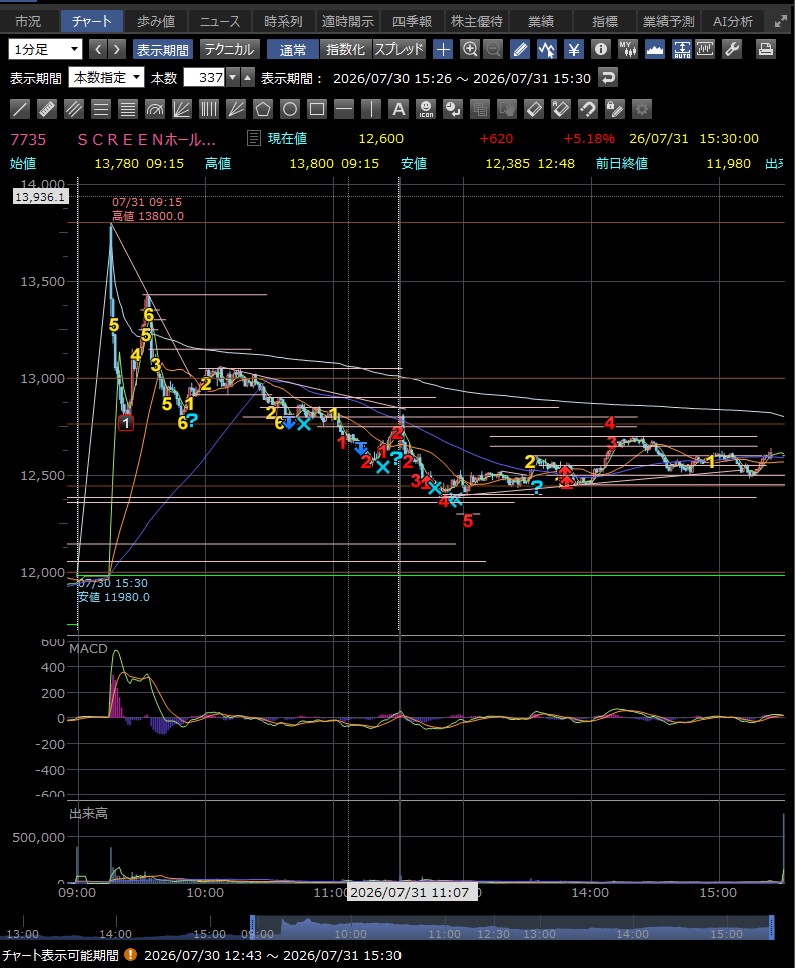Screen dimensions: 796x968
Task: Switch to the ニュース tab
Action: pos(219,21)
